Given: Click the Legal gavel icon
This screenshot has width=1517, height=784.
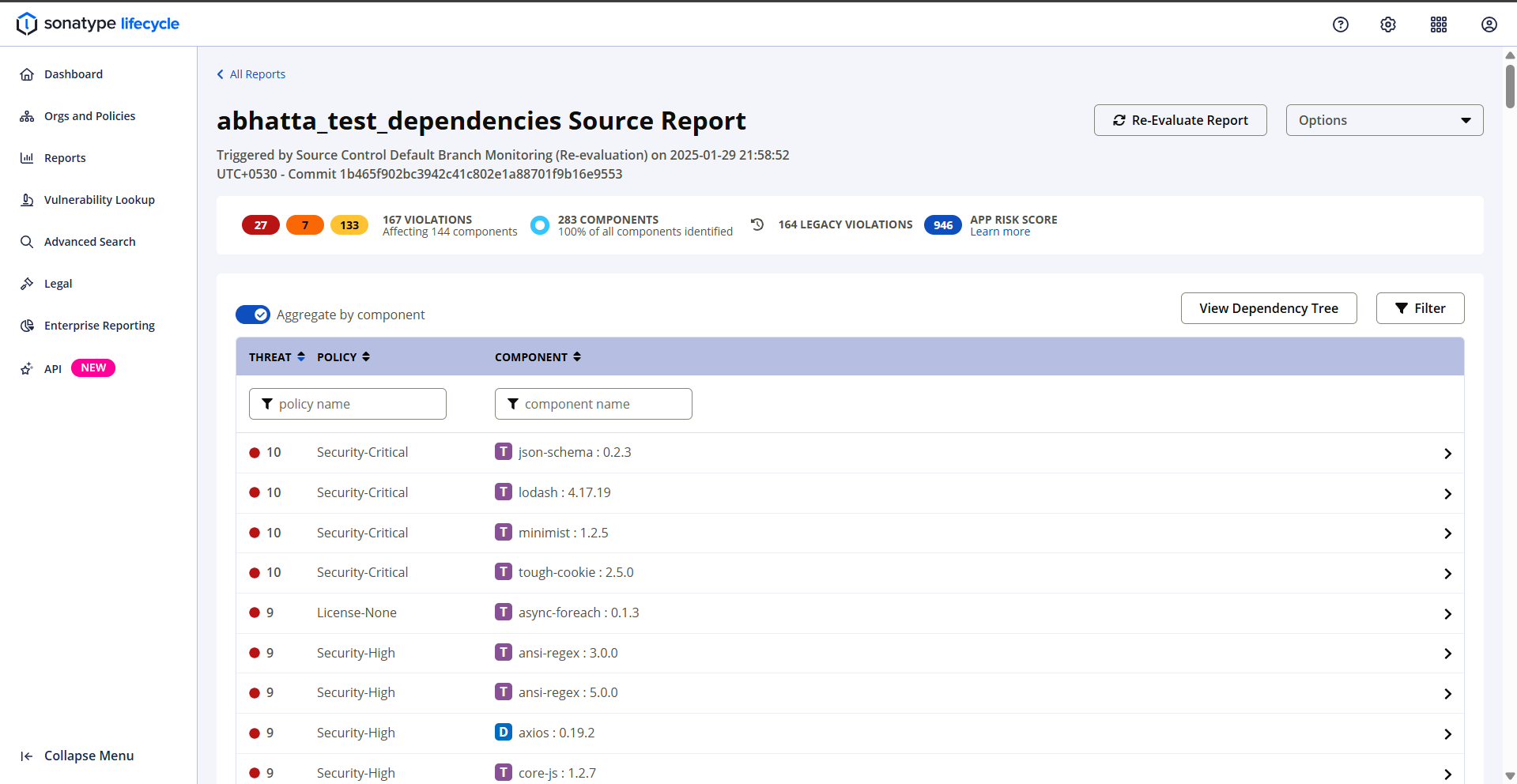Looking at the screenshot, I should click(27, 284).
